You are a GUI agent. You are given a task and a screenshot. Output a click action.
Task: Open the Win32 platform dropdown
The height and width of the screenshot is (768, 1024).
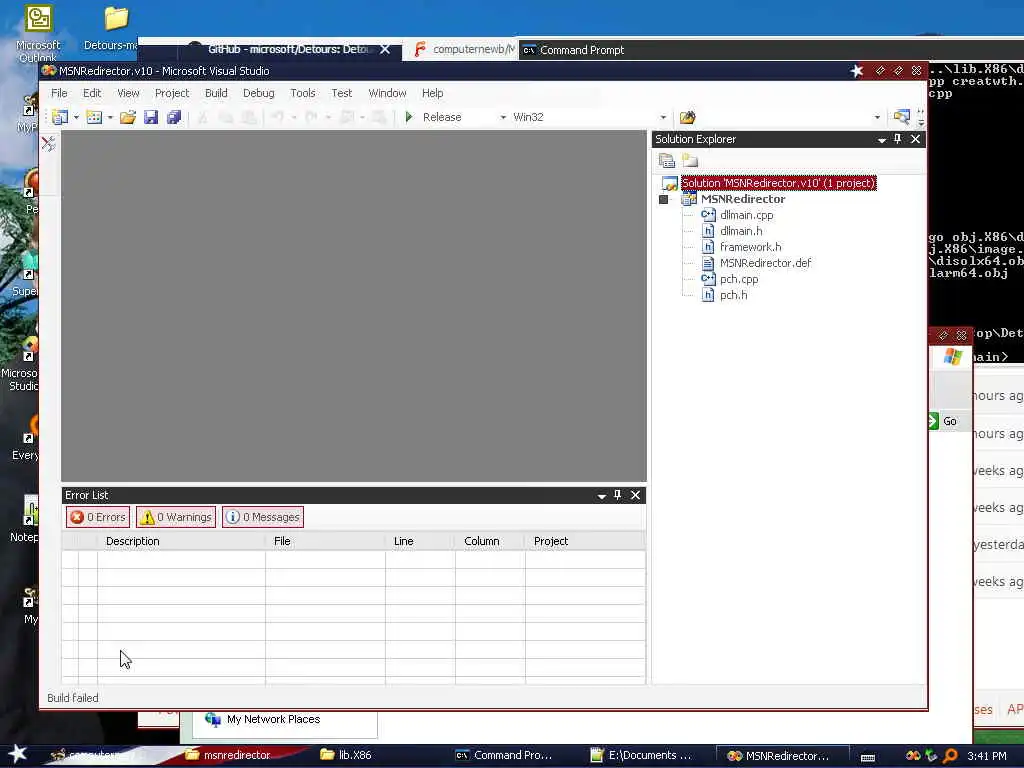tap(663, 118)
